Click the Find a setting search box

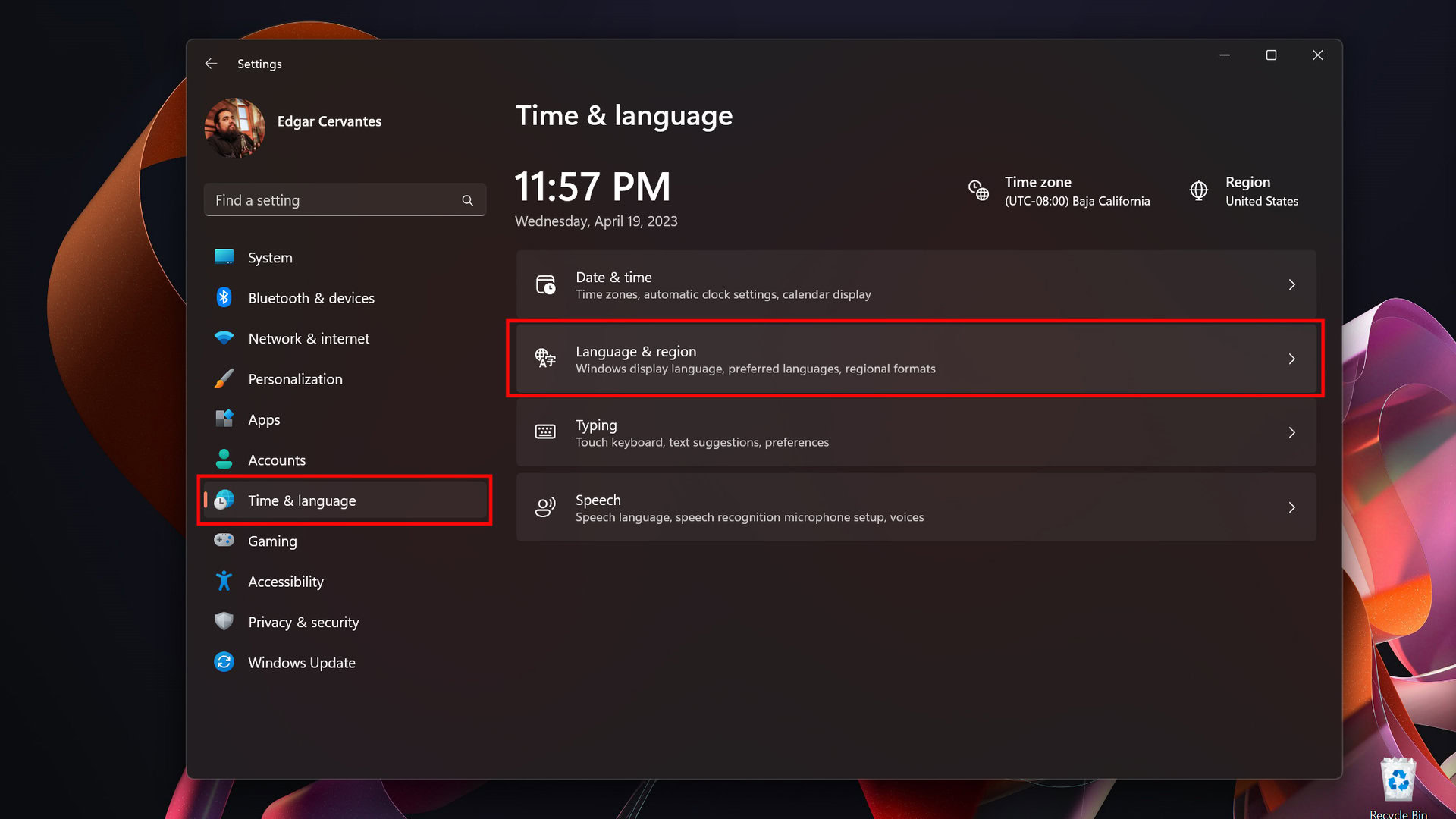[x=334, y=200]
